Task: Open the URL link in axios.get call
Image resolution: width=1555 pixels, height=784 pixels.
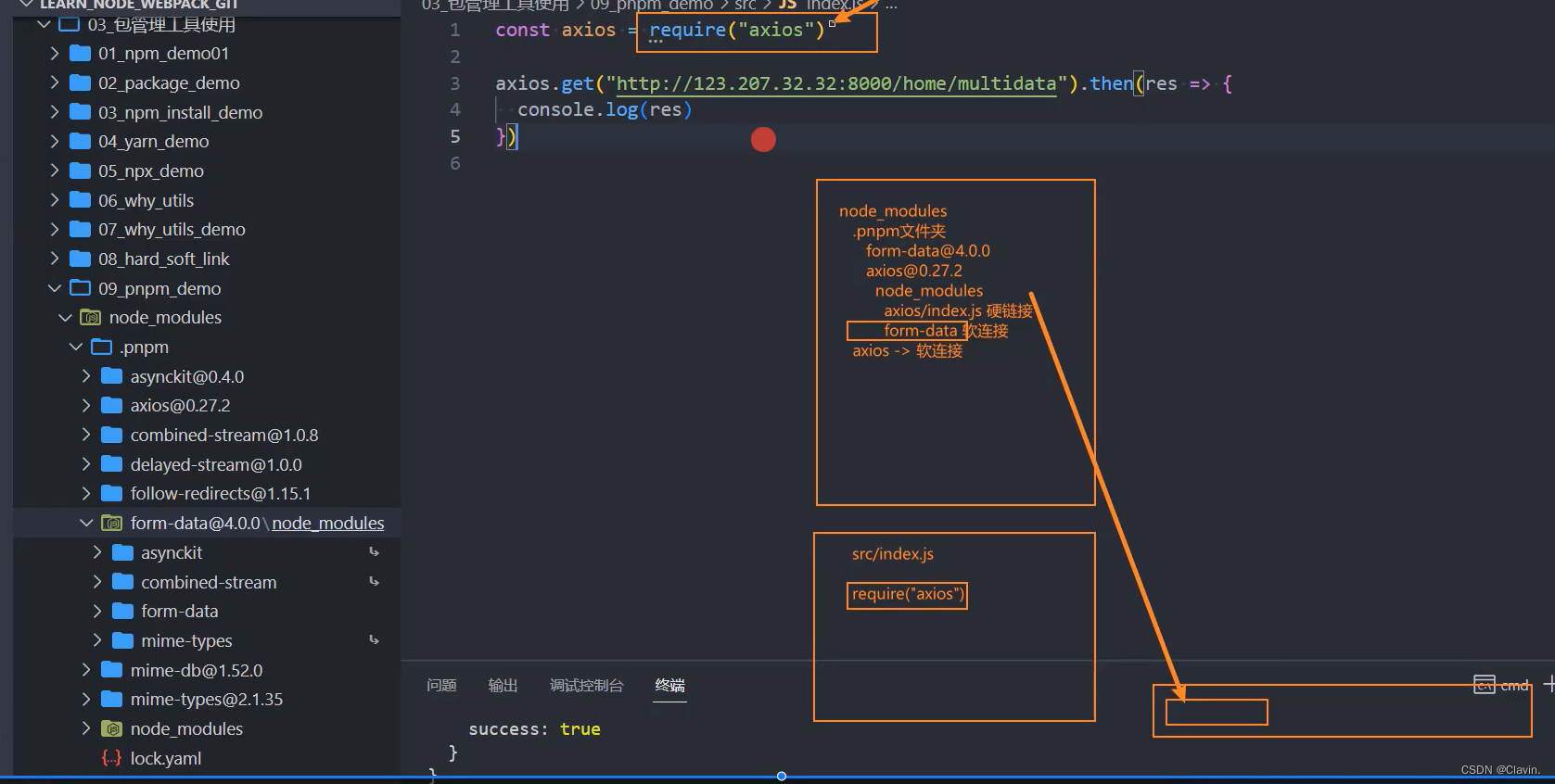Action: (x=836, y=84)
